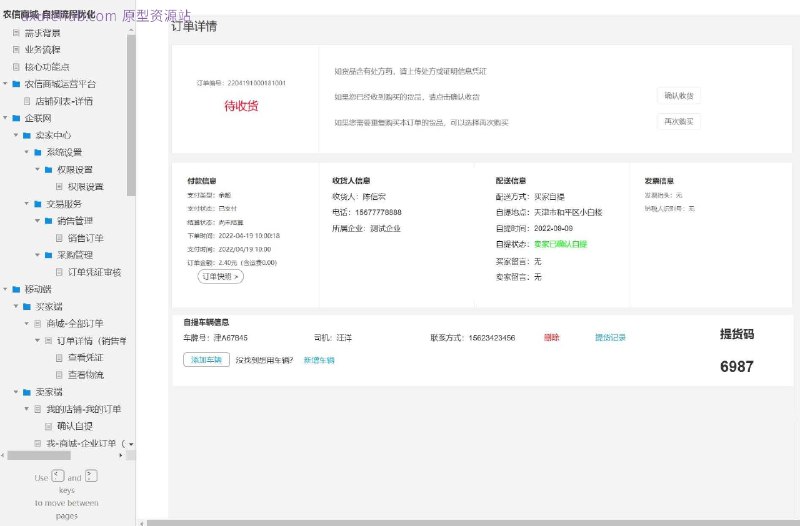Open the 订单快照 snapshot button
The height and width of the screenshot is (526, 800).
(220, 277)
